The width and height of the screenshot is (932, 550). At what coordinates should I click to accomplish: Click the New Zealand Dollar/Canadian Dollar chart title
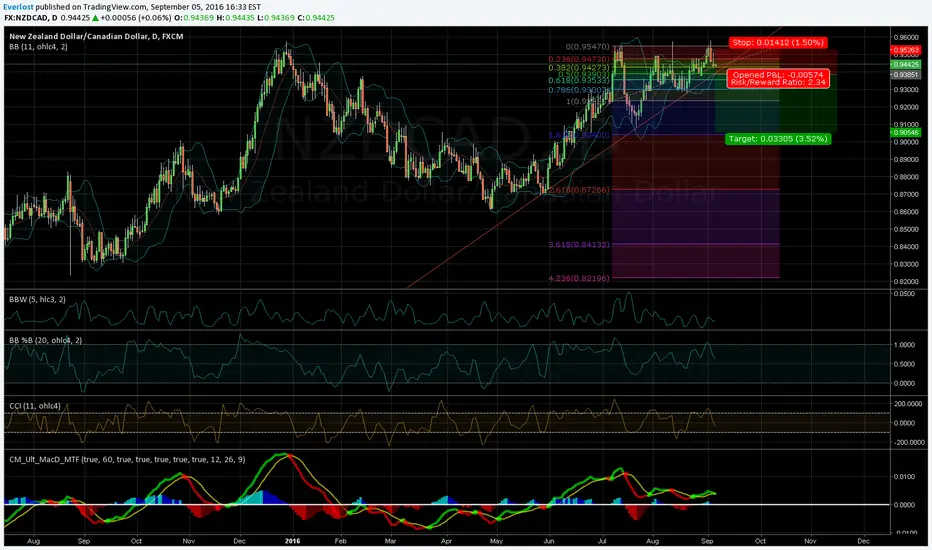pos(96,36)
